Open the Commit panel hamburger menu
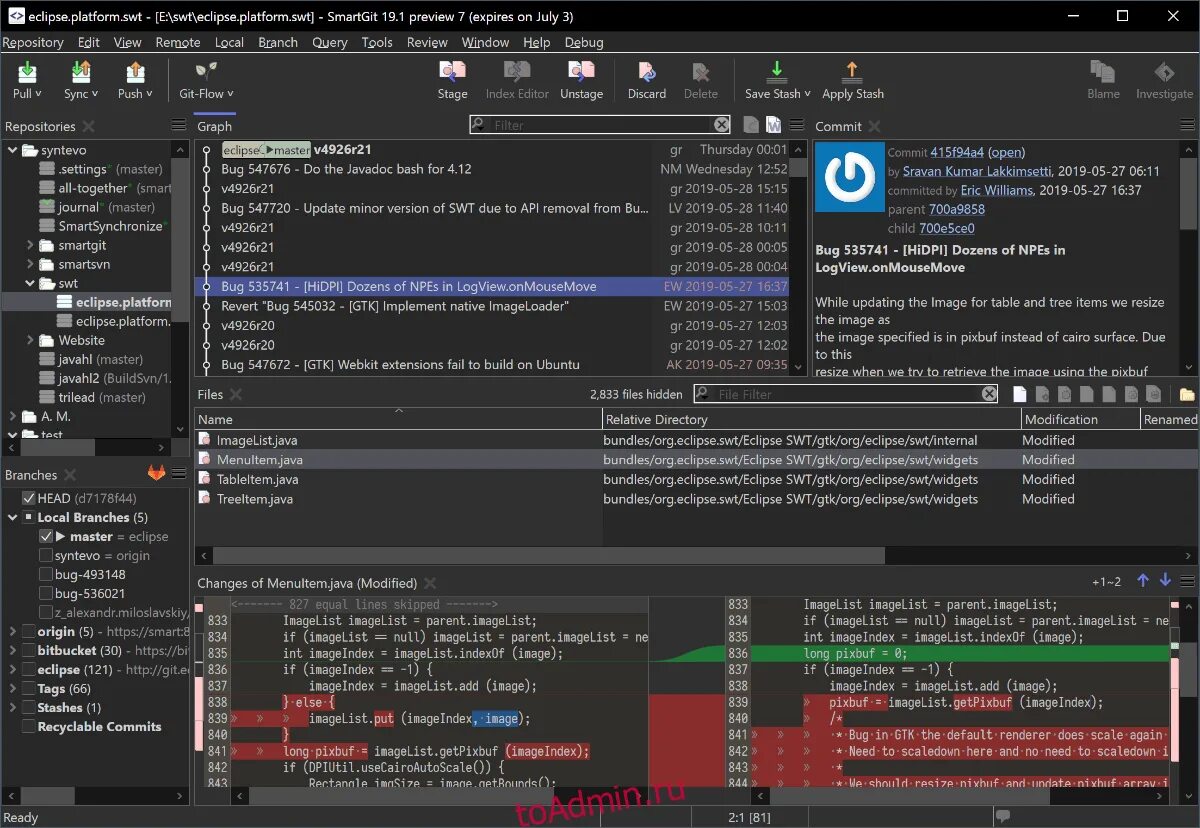The image size is (1200, 828). (x=1189, y=126)
